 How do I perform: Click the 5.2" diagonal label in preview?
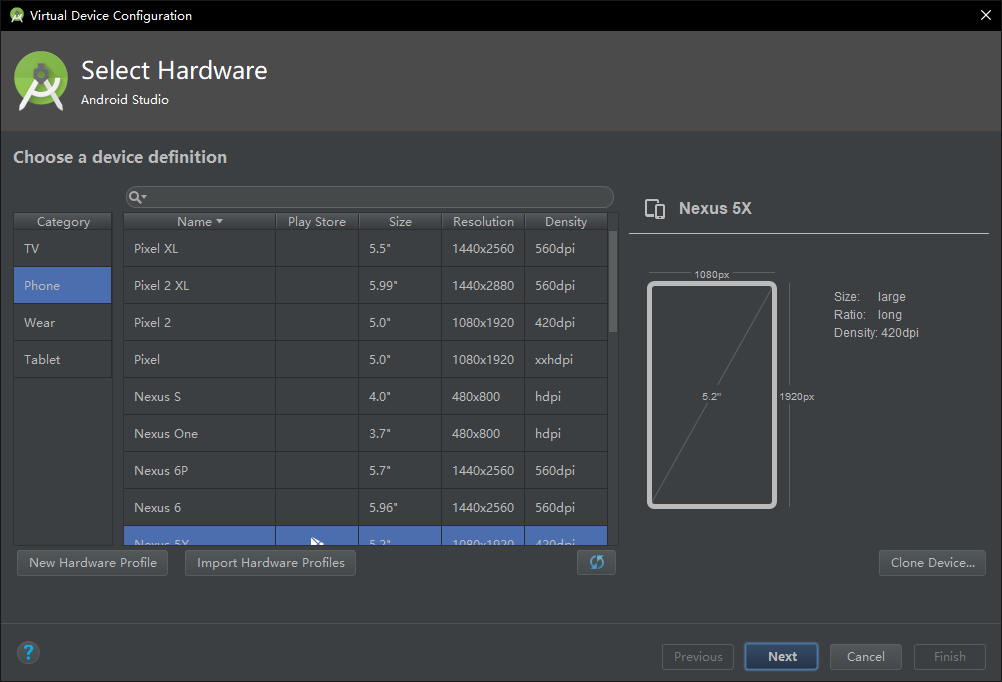coord(711,396)
